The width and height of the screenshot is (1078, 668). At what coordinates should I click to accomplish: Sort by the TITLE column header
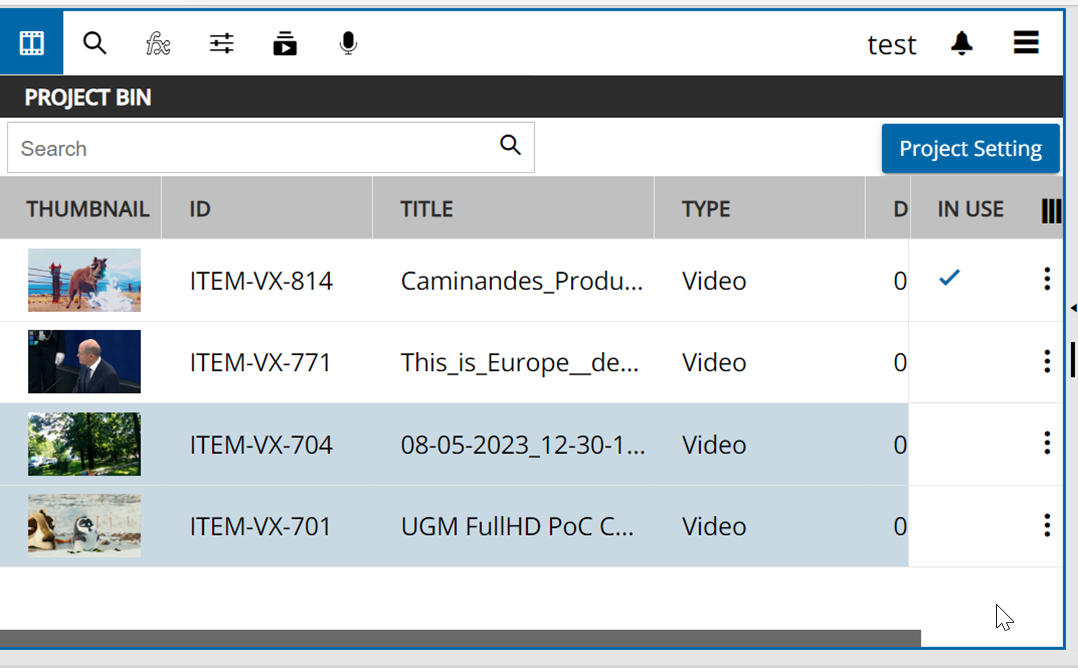click(427, 208)
